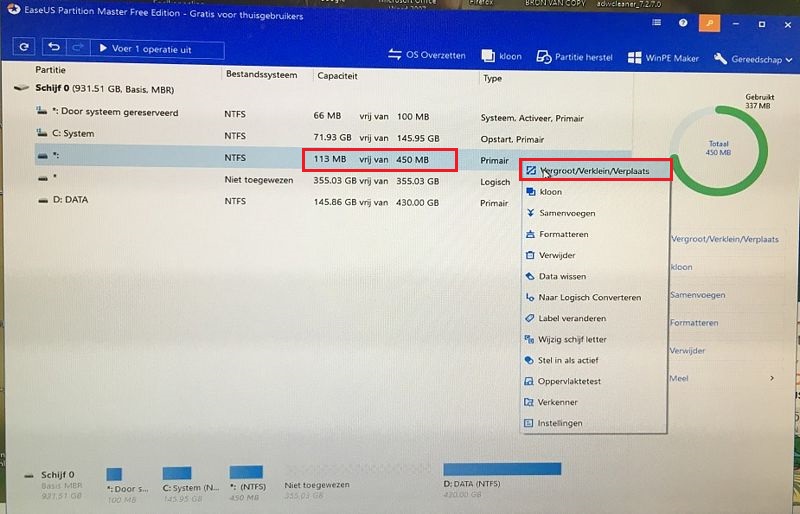Open Instellingen from the context menu

point(594,423)
